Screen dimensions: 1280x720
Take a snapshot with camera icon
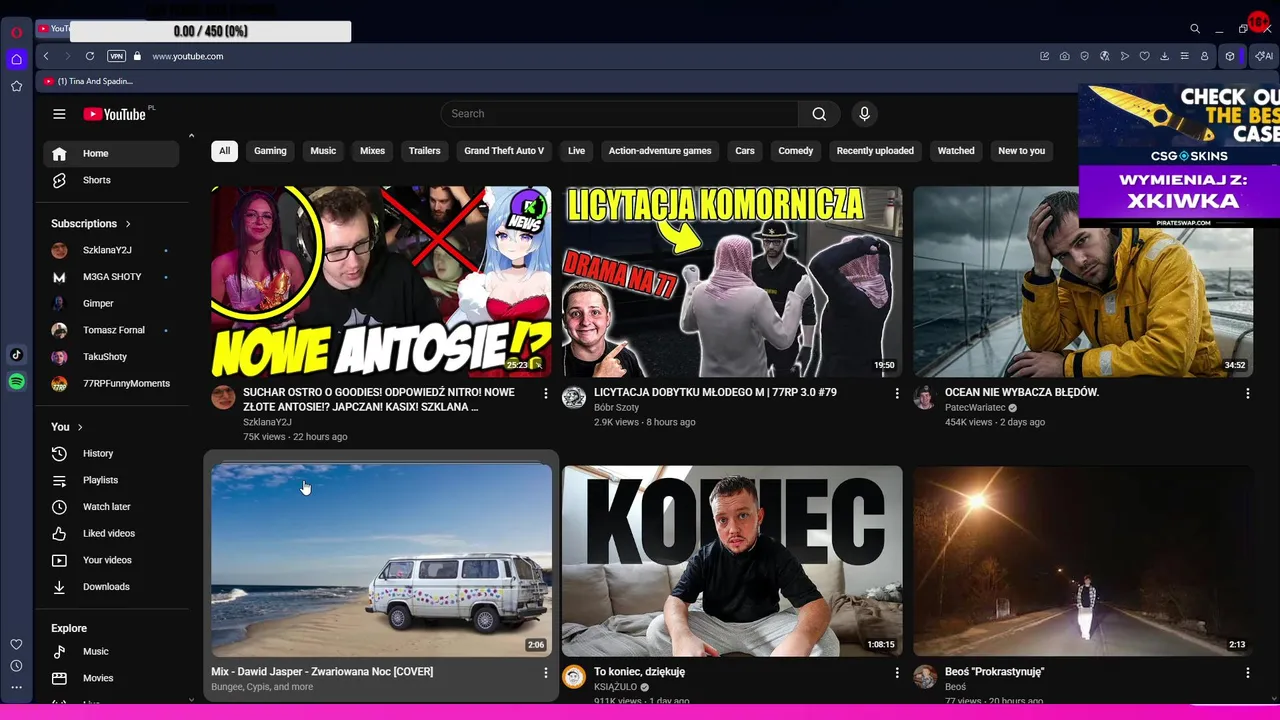pos(1064,56)
